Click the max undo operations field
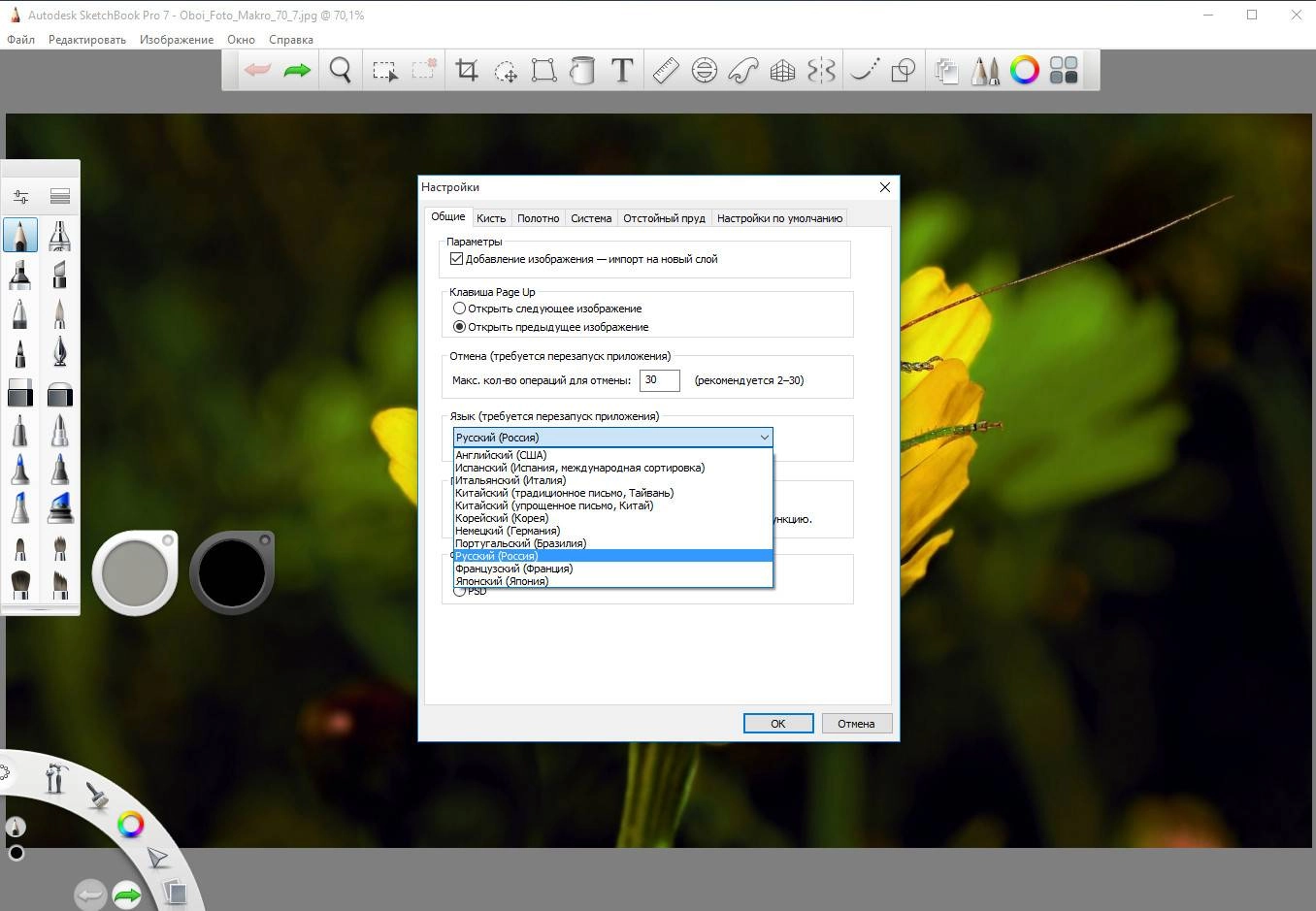This screenshot has height=911, width=1316. click(659, 380)
